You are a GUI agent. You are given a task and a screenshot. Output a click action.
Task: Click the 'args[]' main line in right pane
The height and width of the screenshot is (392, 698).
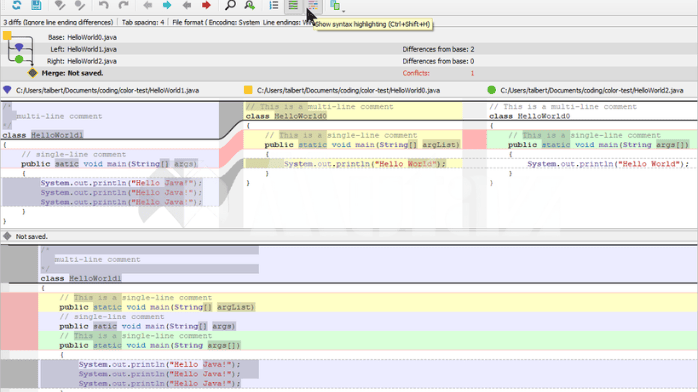pyautogui.click(x=598, y=145)
